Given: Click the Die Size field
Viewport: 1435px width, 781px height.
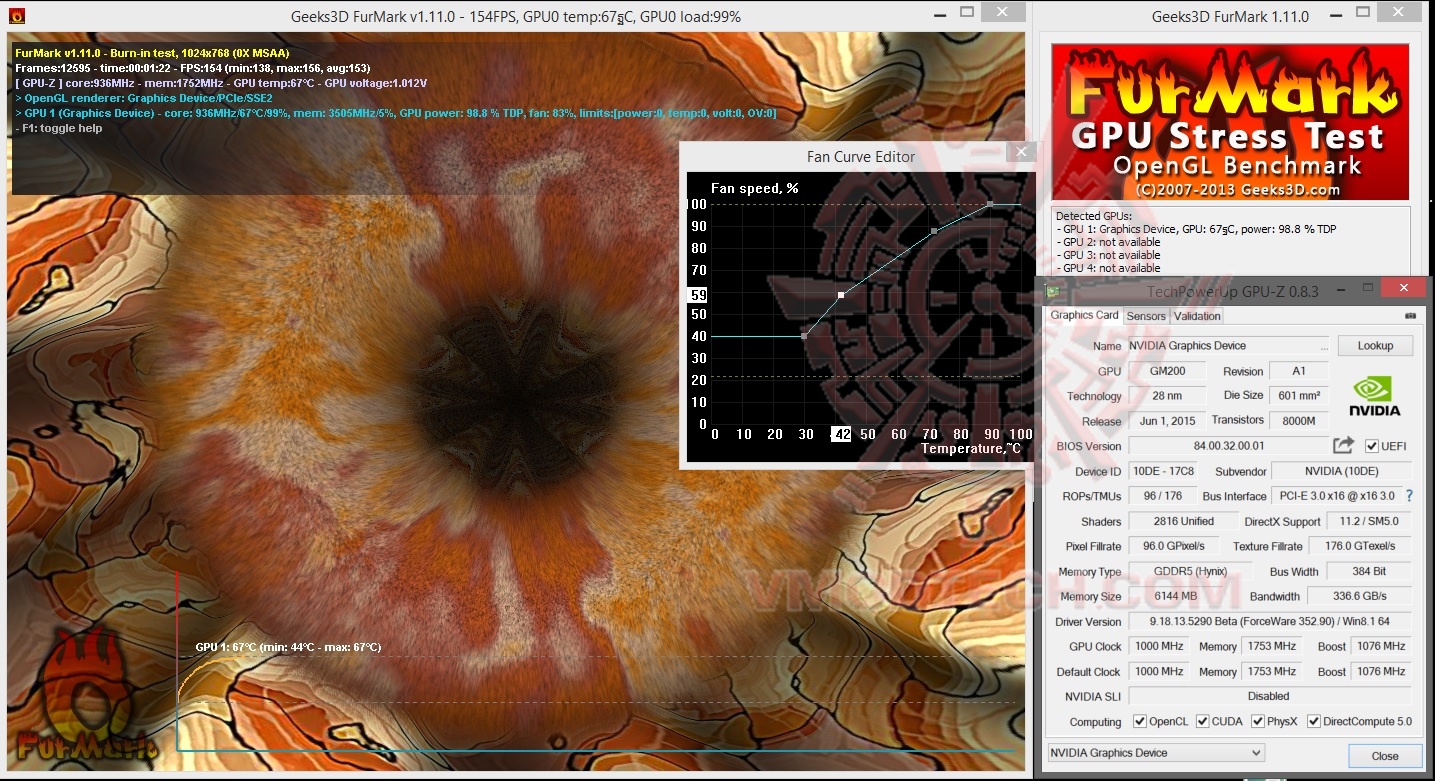Looking at the screenshot, I should 1298,396.
